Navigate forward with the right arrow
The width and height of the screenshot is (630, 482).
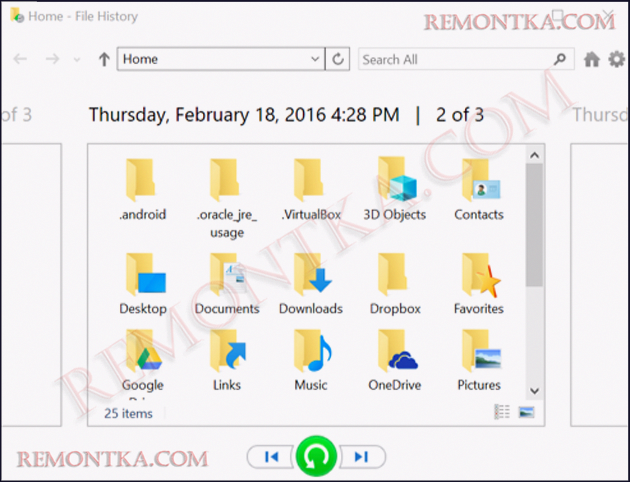pyautogui.click(x=52, y=59)
